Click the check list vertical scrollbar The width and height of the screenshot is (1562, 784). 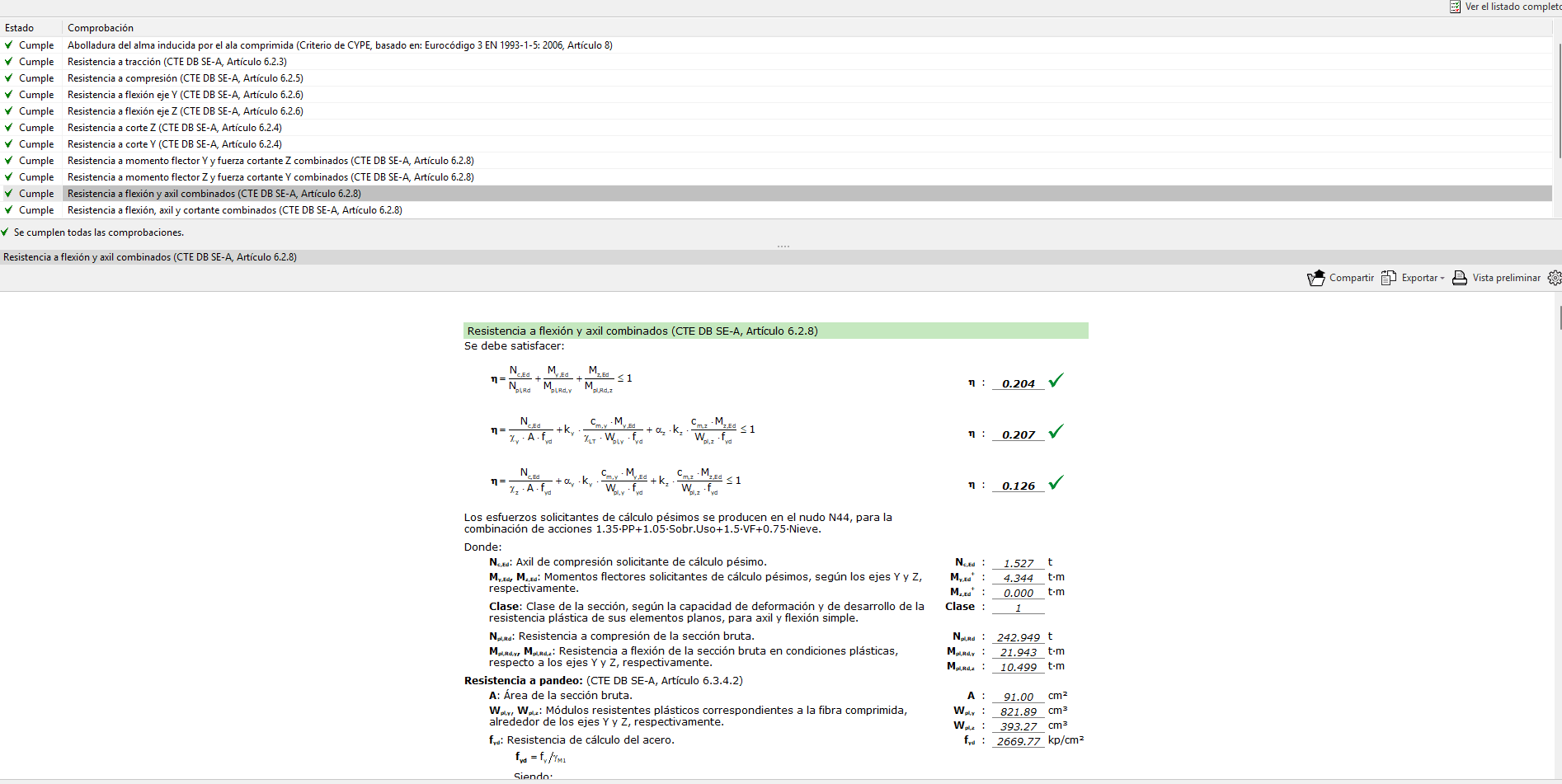pos(1558,99)
